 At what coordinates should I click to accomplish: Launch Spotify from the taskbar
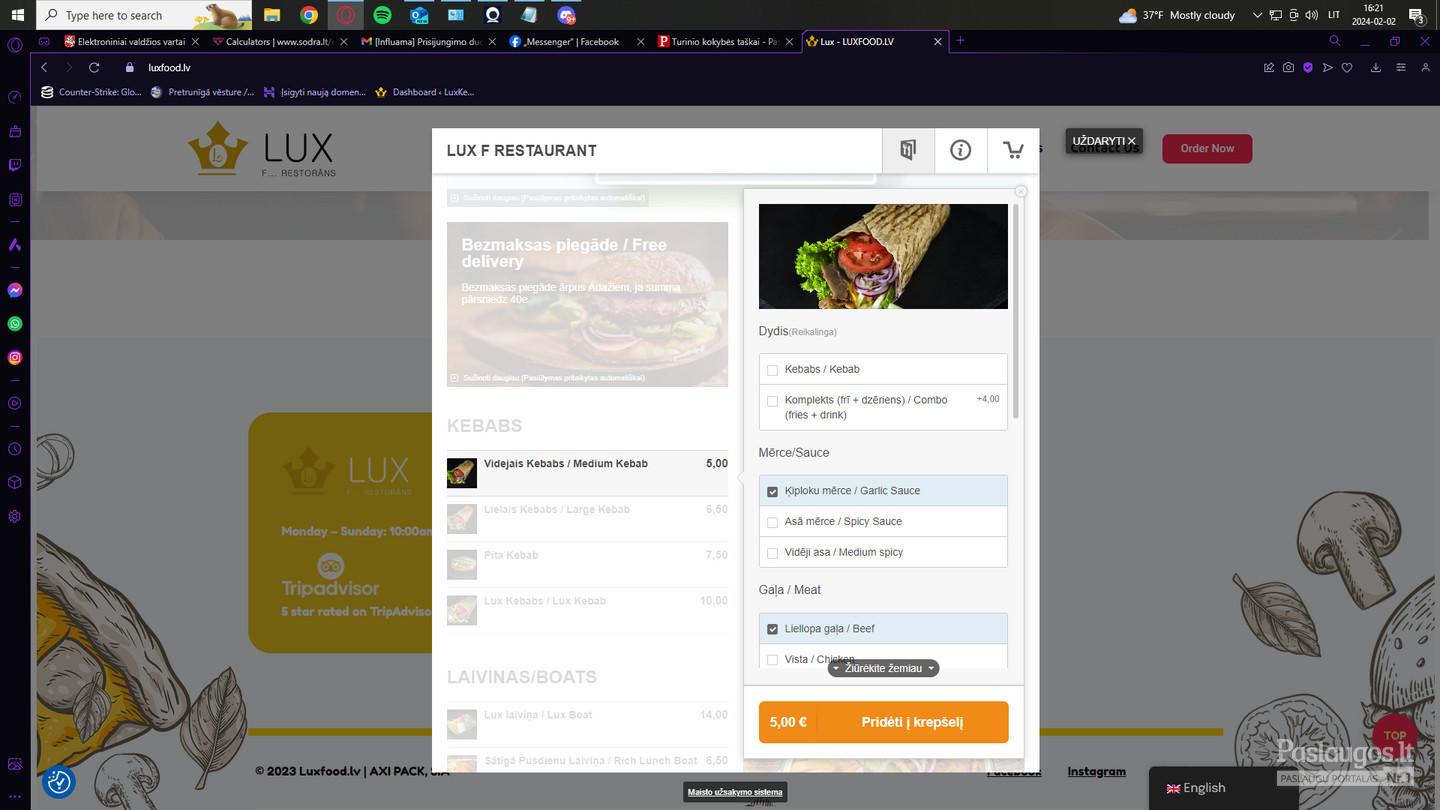(x=382, y=15)
